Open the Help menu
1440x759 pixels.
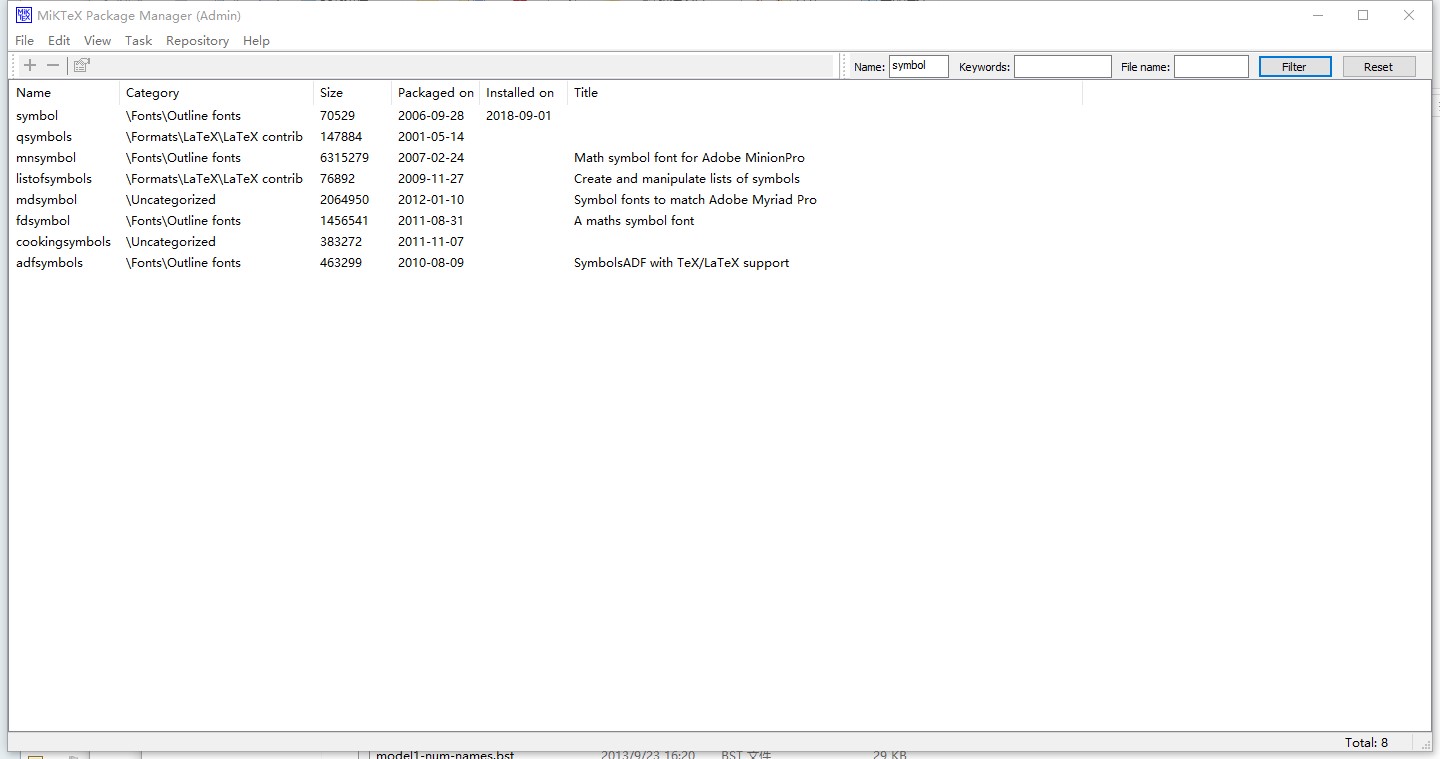(x=256, y=40)
